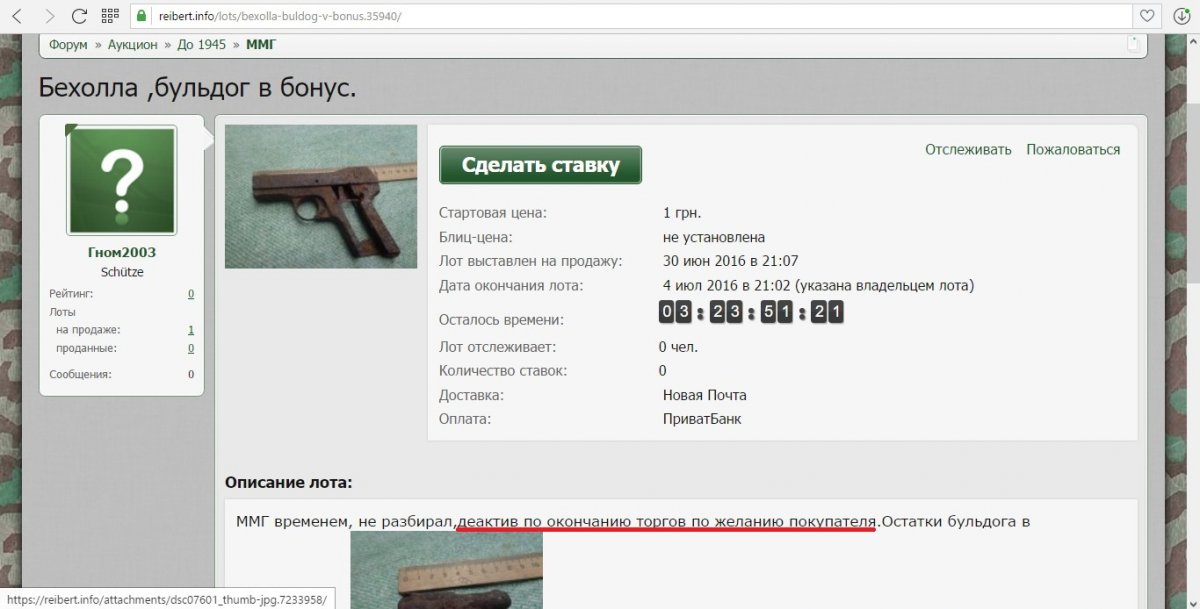This screenshot has width=1200, height=609.
Task: Open Гном2003 user profile name
Action: (x=121, y=252)
